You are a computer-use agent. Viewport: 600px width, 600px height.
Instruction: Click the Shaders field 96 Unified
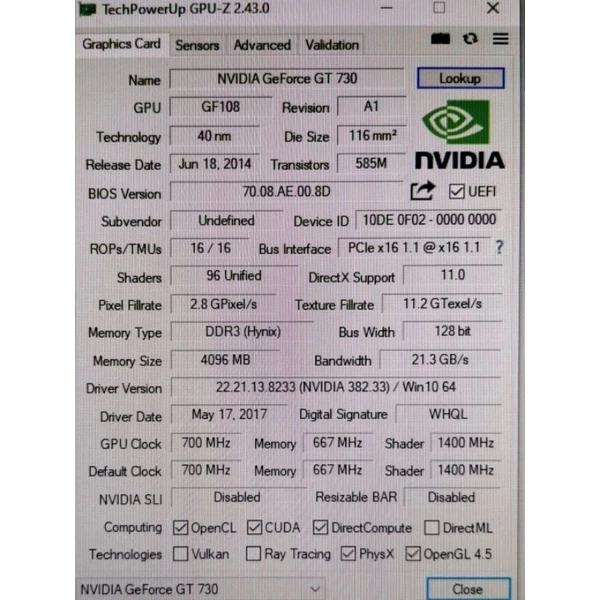tap(234, 276)
